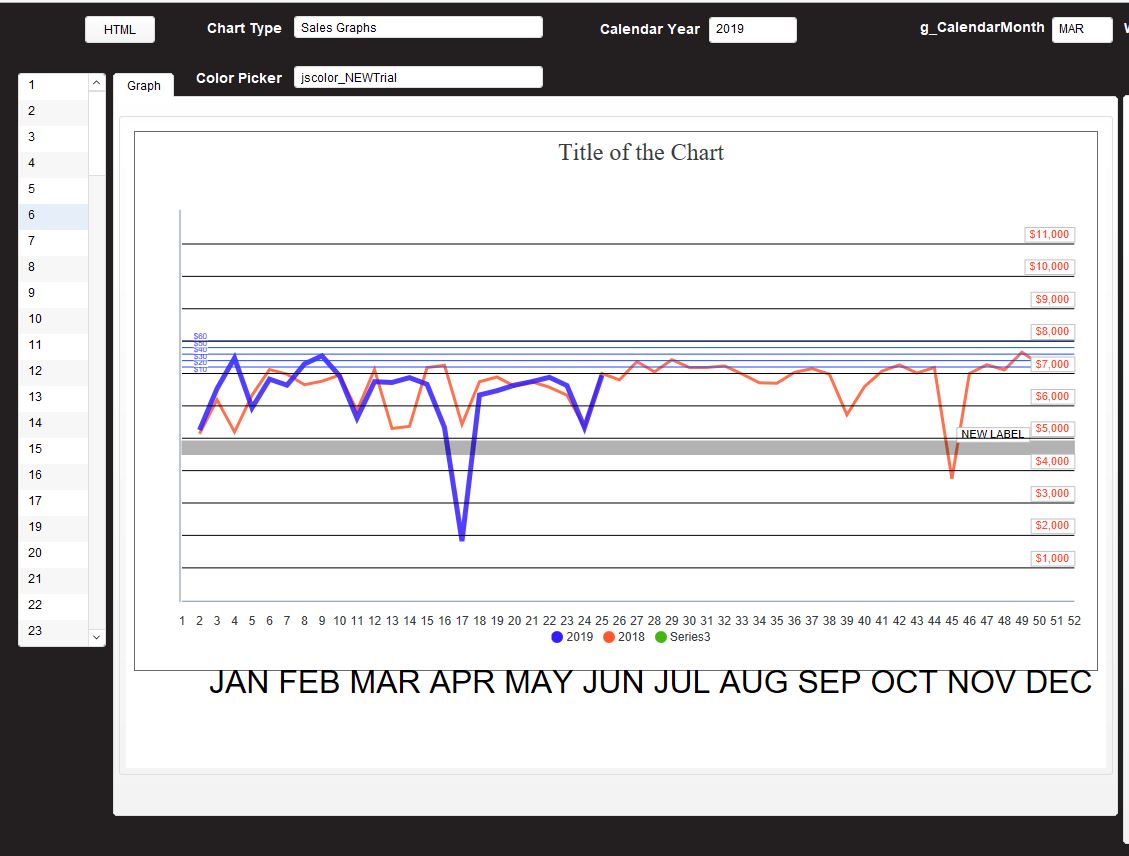Toggle Series3 by clicking its legend text
Screen dimensions: 1129x856
pyautogui.click(x=691, y=636)
